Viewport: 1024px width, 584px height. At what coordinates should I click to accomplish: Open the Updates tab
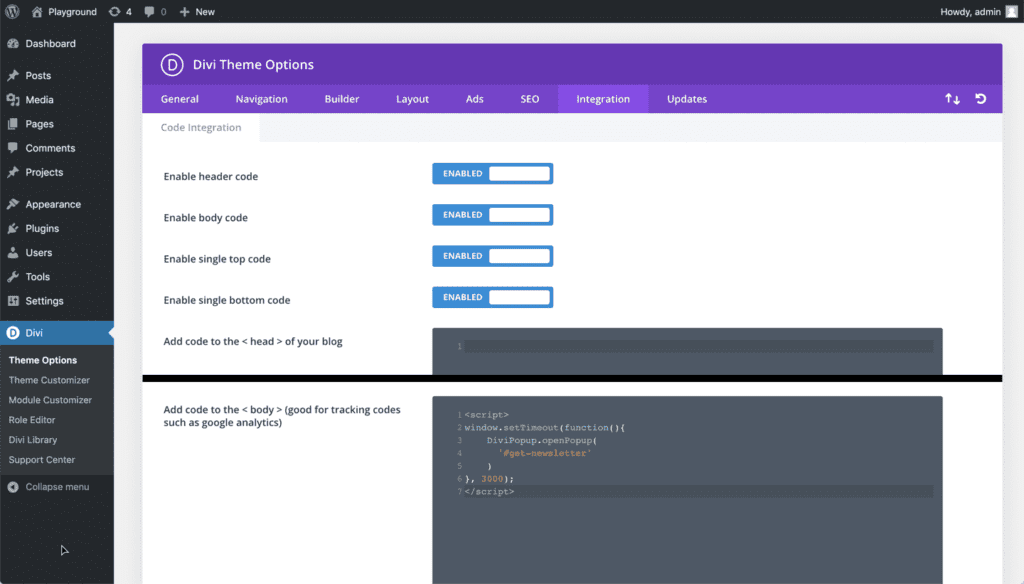click(x=686, y=99)
